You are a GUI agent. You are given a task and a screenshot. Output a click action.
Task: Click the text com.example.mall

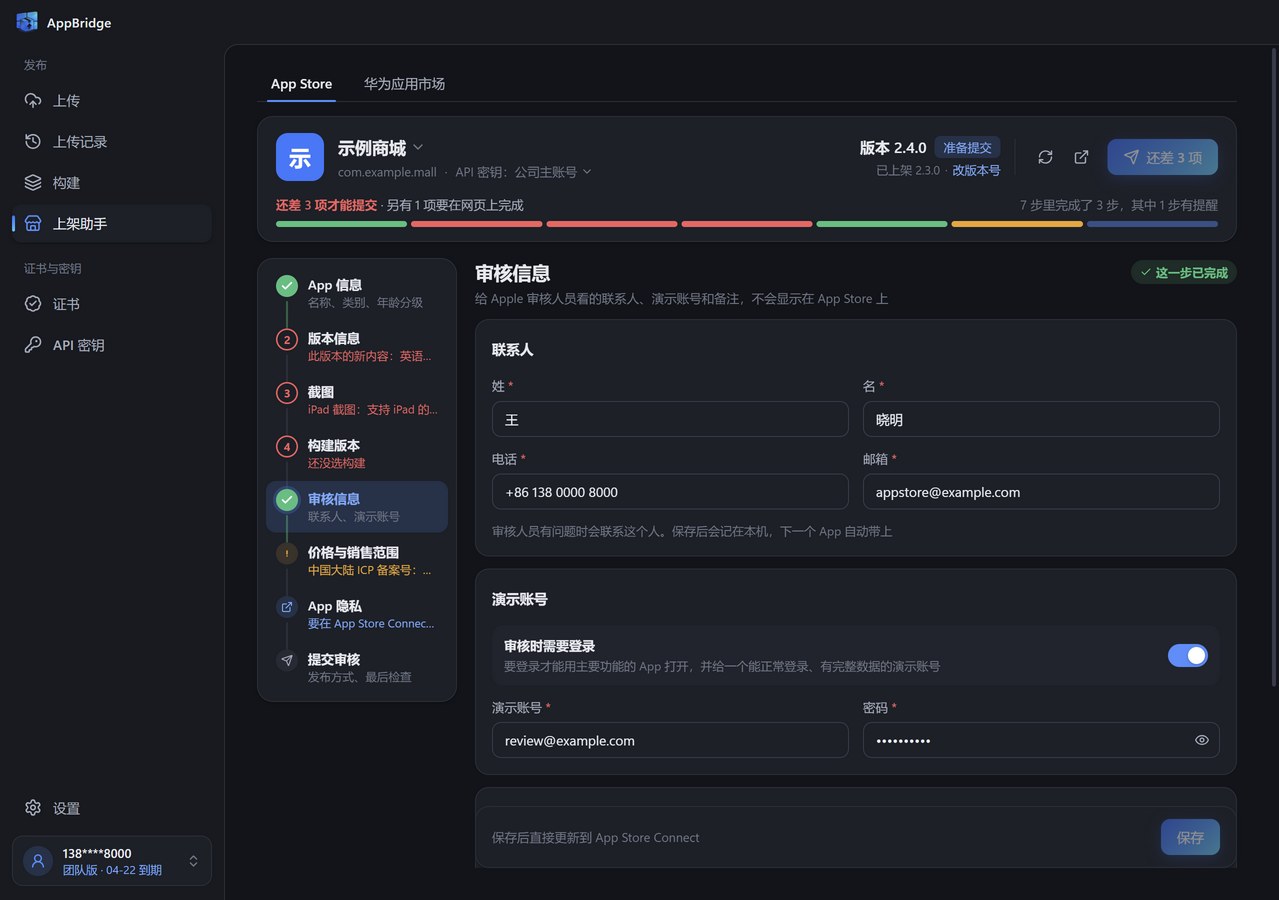click(x=387, y=172)
